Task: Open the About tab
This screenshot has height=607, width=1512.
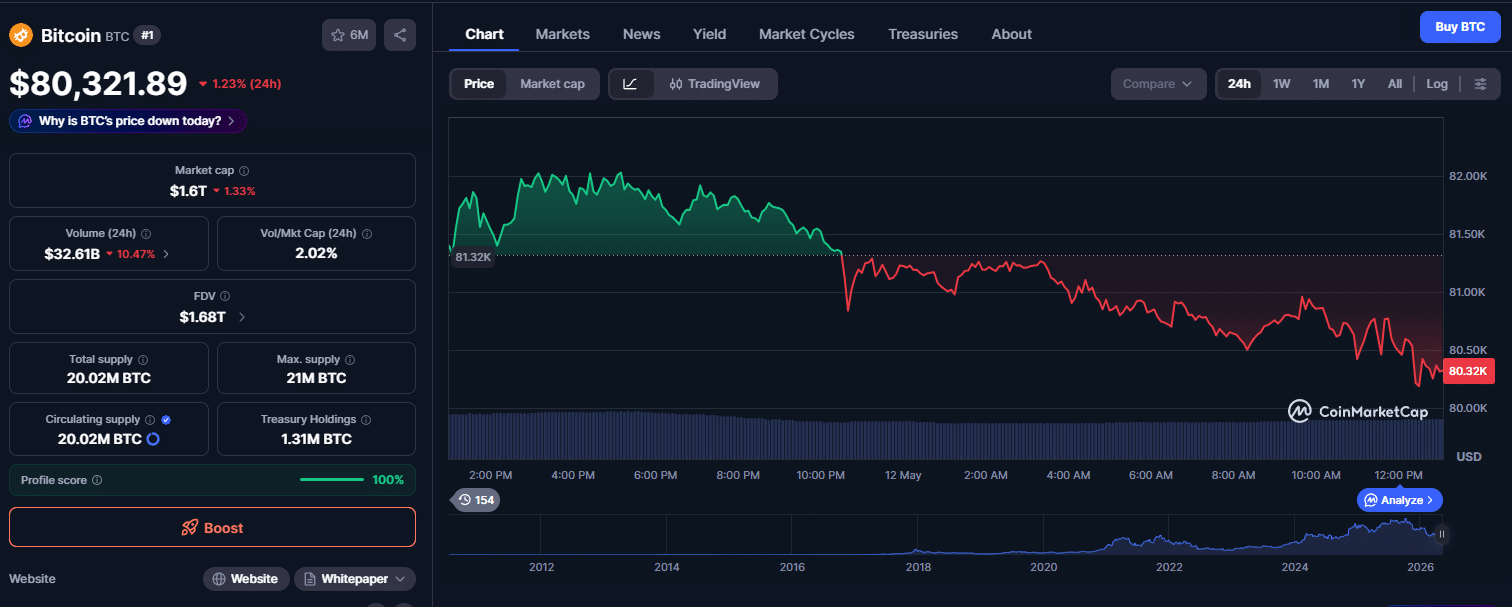Action: [x=1012, y=34]
